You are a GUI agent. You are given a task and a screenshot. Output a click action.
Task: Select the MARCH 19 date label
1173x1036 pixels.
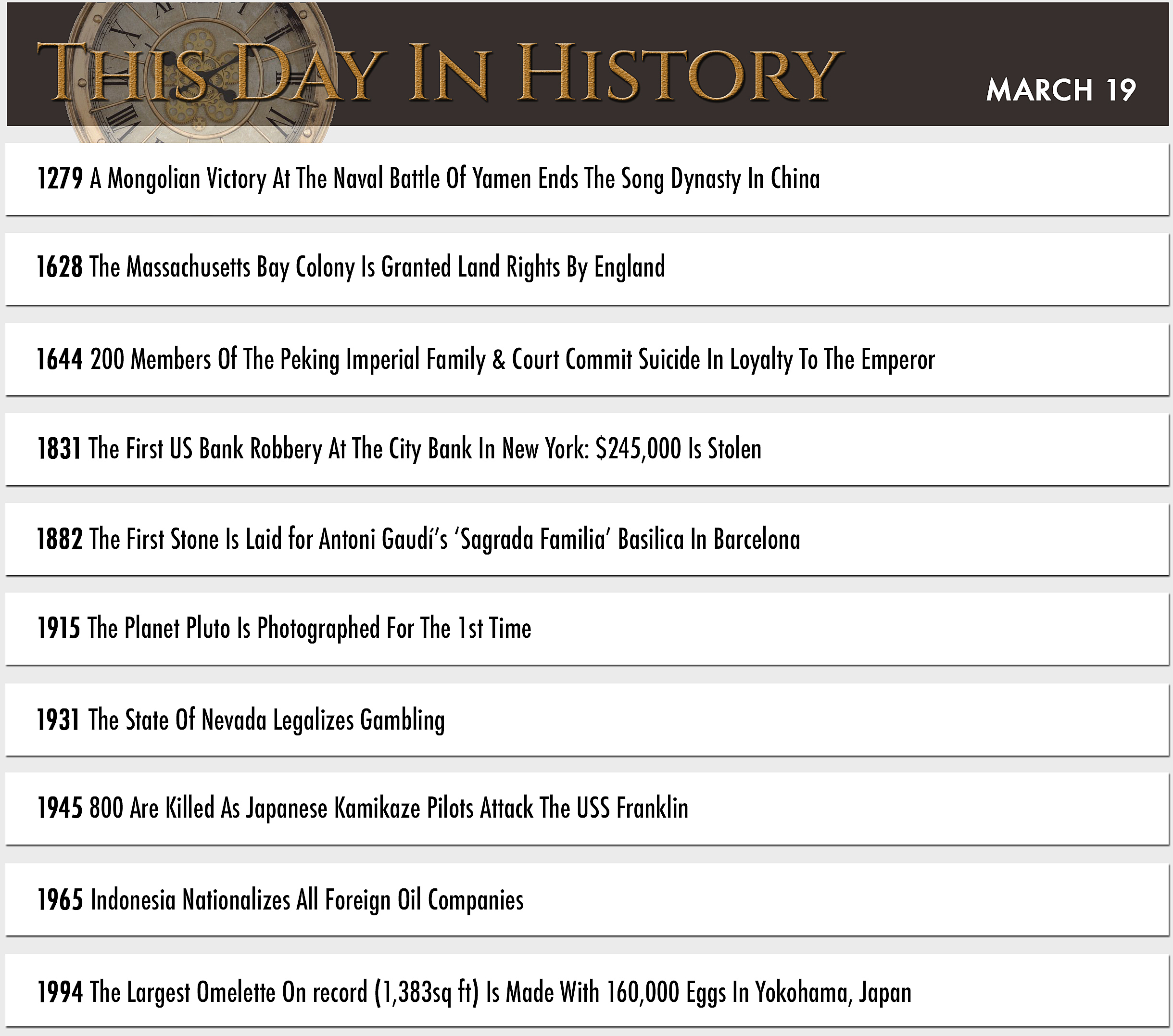pyautogui.click(x=1061, y=90)
